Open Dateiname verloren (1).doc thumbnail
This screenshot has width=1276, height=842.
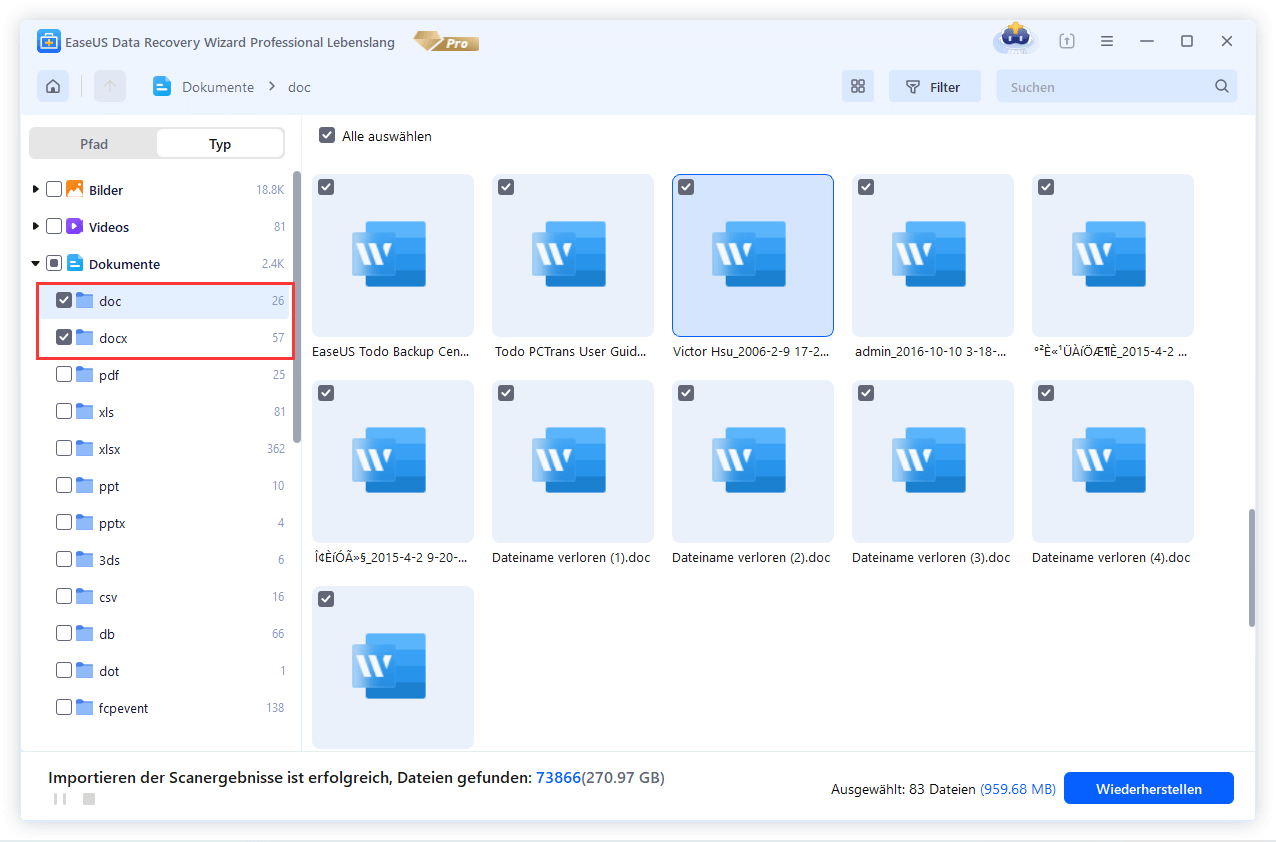tap(573, 461)
